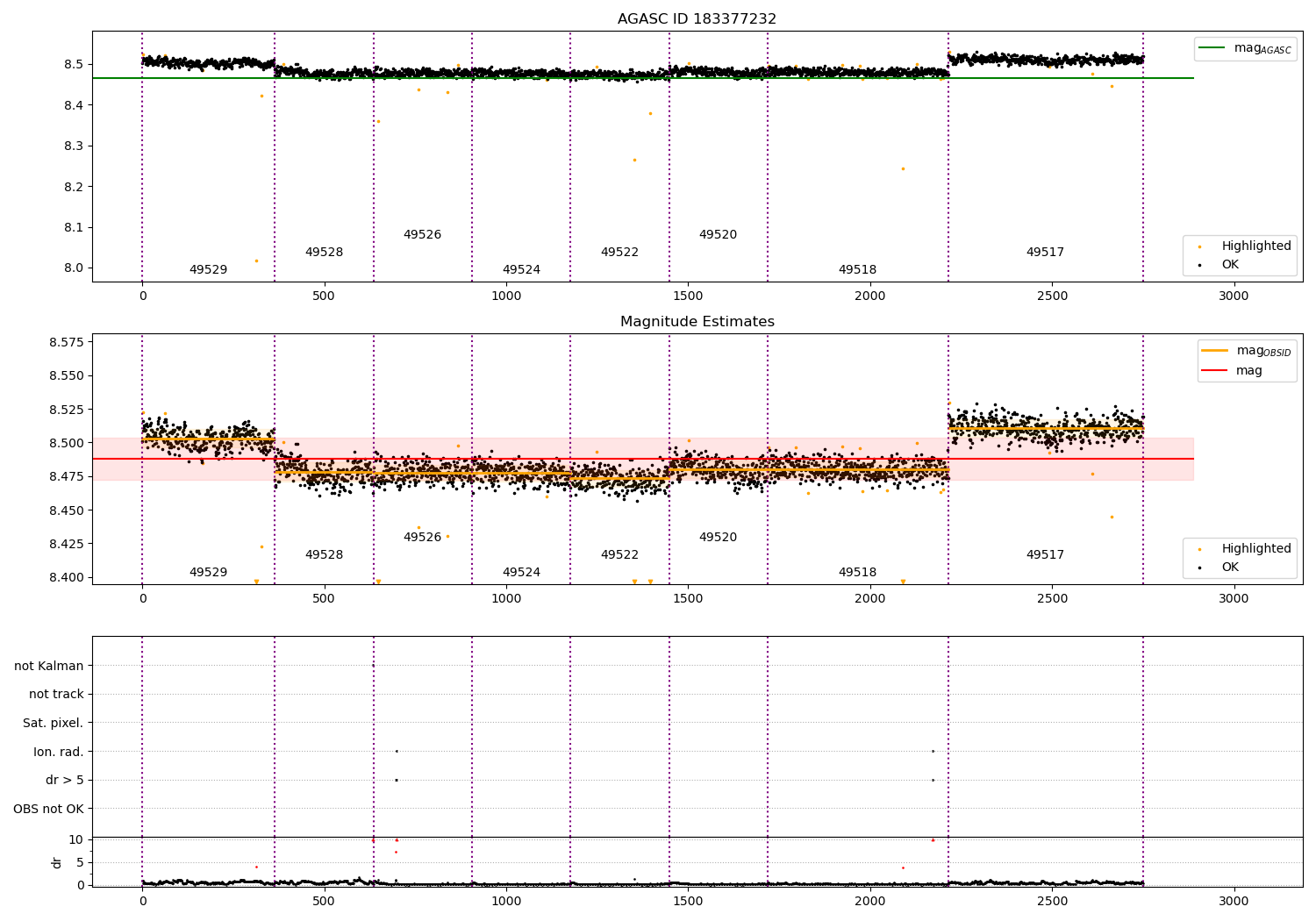Select the red mag legend entry
Image resolution: width=1316 pixels, height=921 pixels.
coord(1232,370)
